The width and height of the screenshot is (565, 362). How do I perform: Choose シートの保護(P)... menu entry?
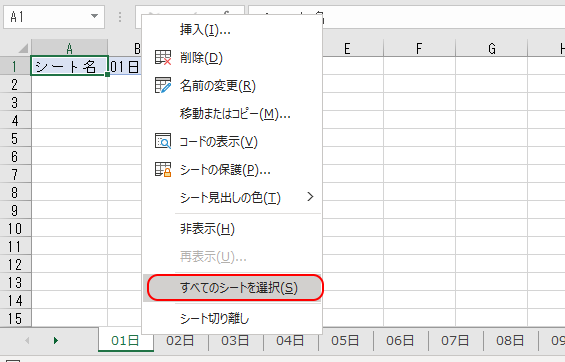(232, 170)
